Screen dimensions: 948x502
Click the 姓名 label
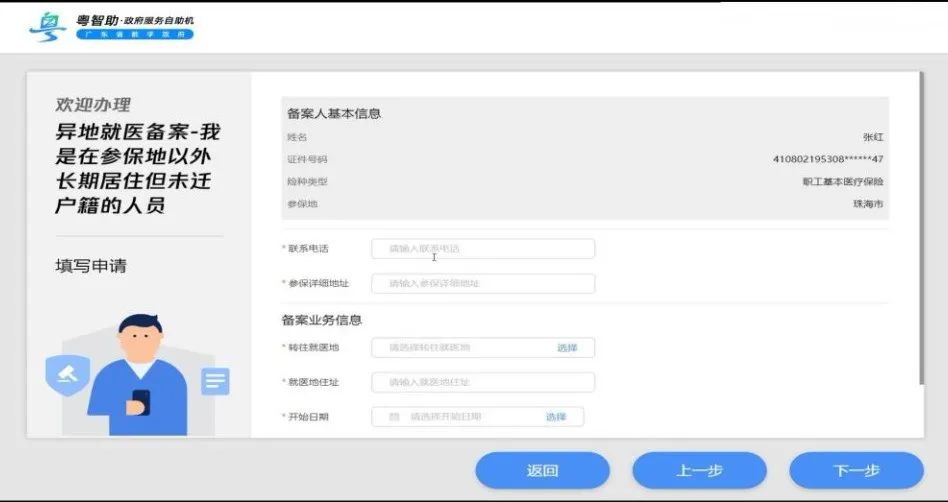coord(297,137)
